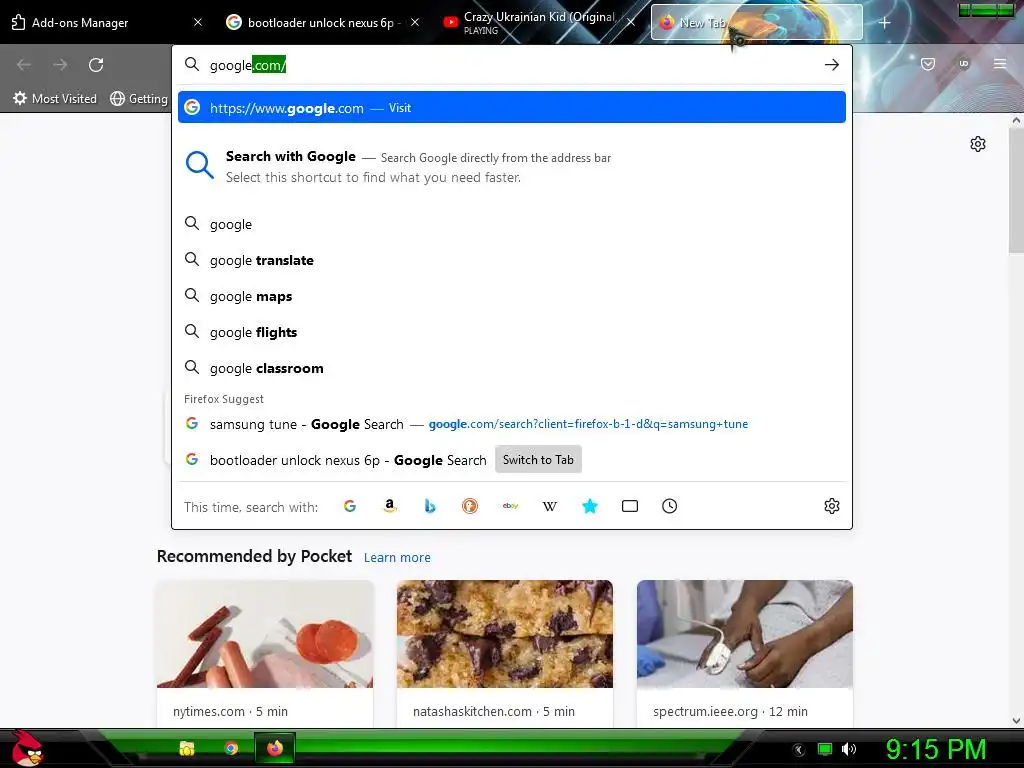Open new tab page settings gear

click(978, 144)
